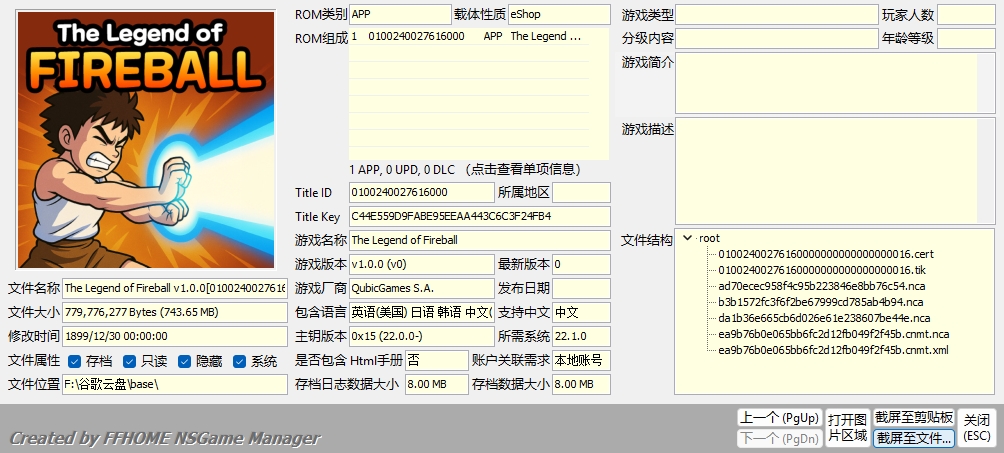Image resolution: width=1004 pixels, height=453 pixels.
Task: Go to previous item with 上一个 (PgUp)
Action: pyautogui.click(x=779, y=418)
